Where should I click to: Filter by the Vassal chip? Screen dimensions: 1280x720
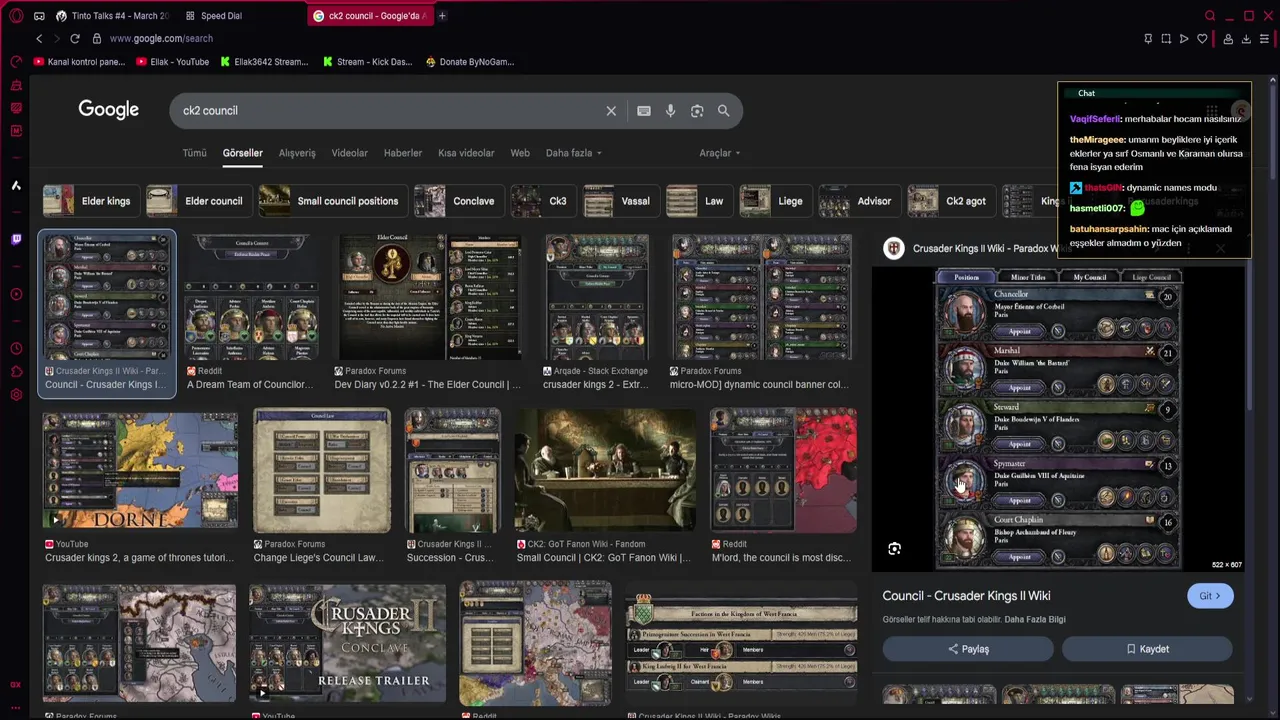coord(620,201)
